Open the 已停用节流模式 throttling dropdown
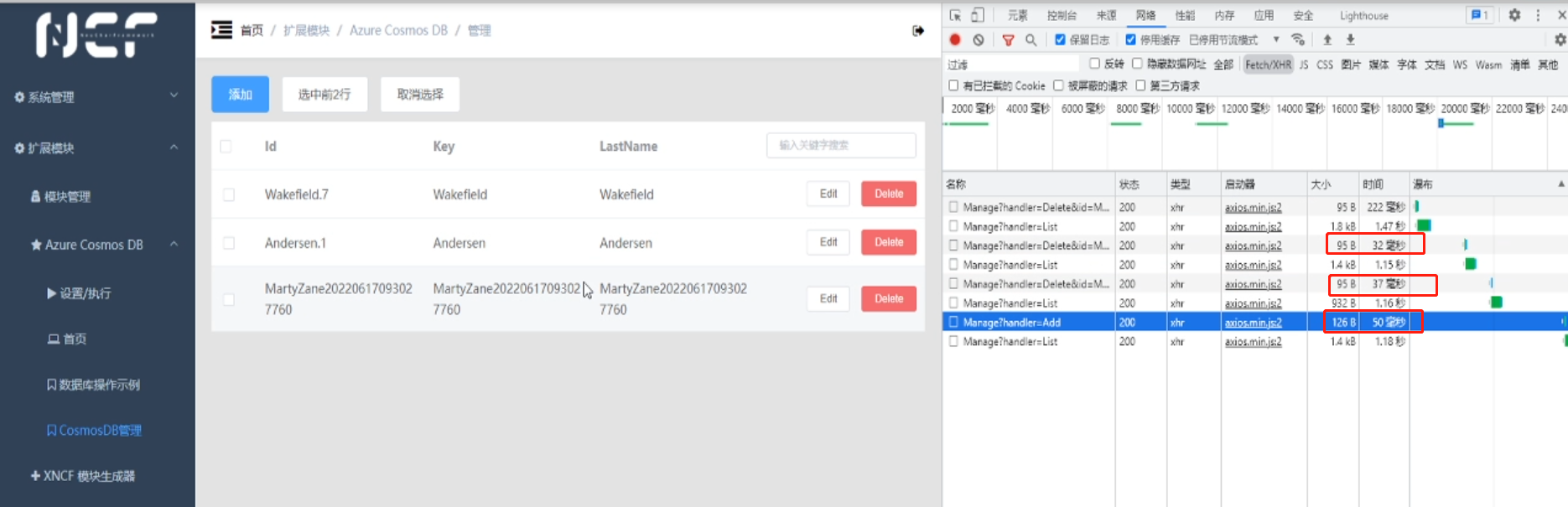Viewport: 1568px width, 507px height. click(x=1234, y=39)
